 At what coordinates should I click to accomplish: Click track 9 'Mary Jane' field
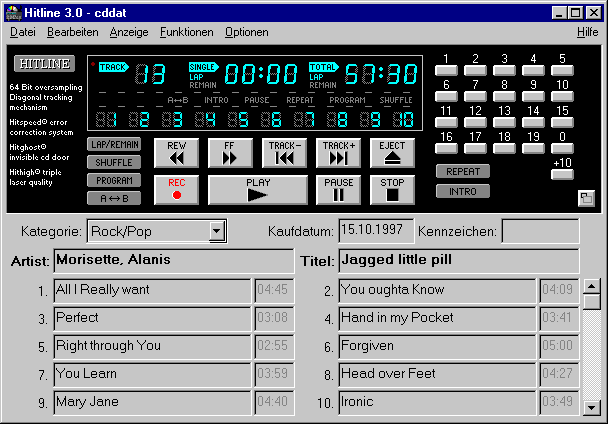152,403
